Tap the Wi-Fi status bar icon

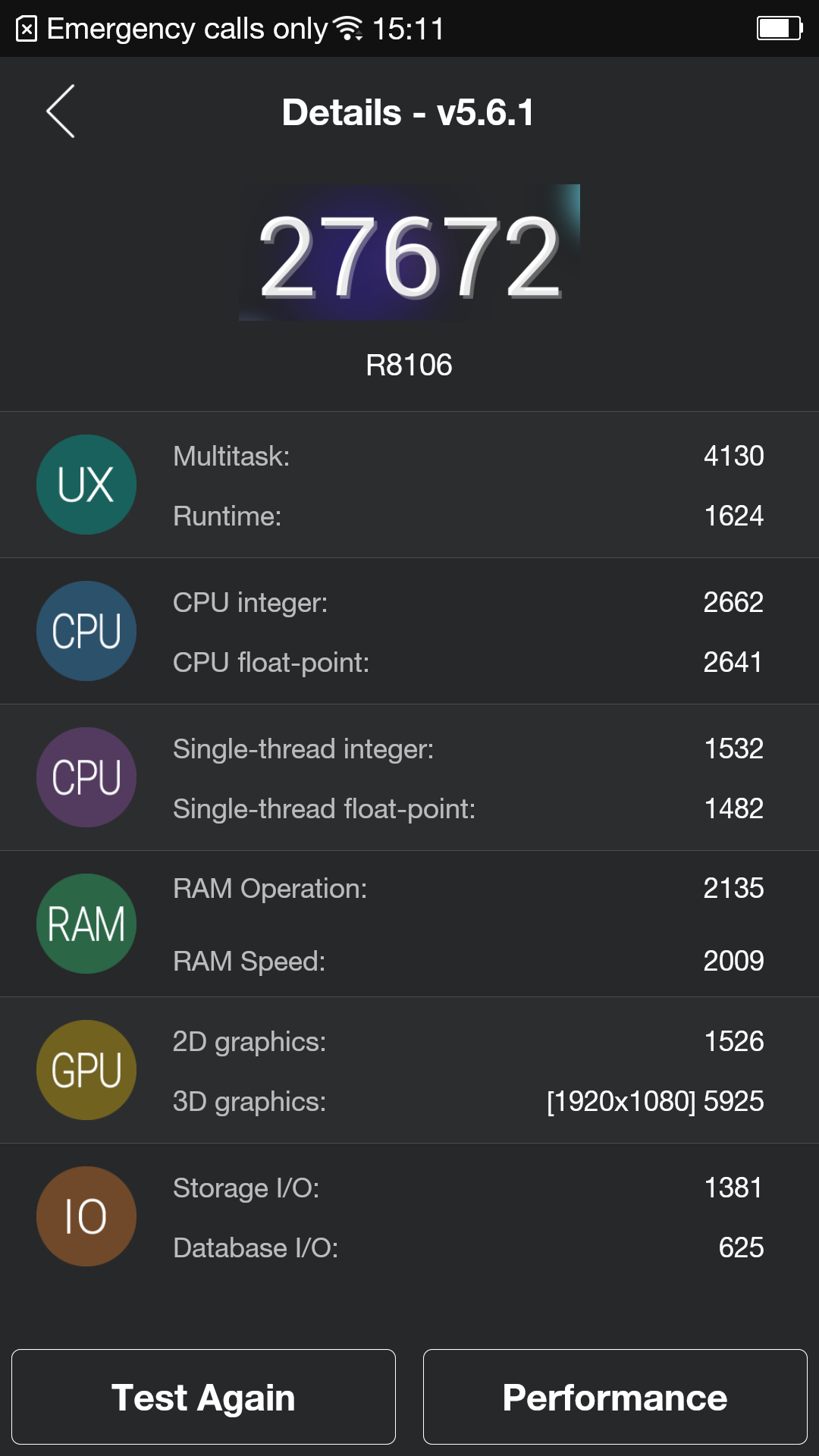tap(348, 29)
